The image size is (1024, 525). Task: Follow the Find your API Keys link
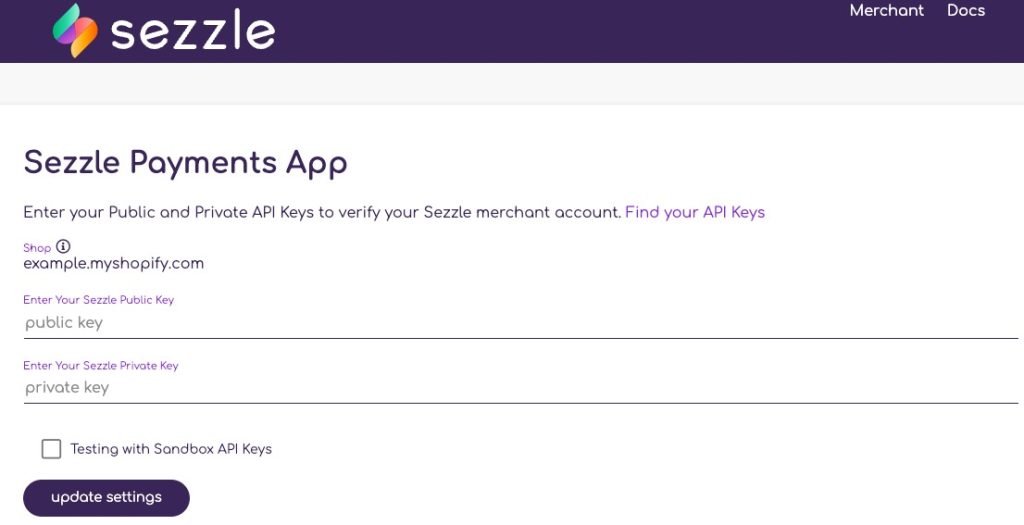[694, 212]
